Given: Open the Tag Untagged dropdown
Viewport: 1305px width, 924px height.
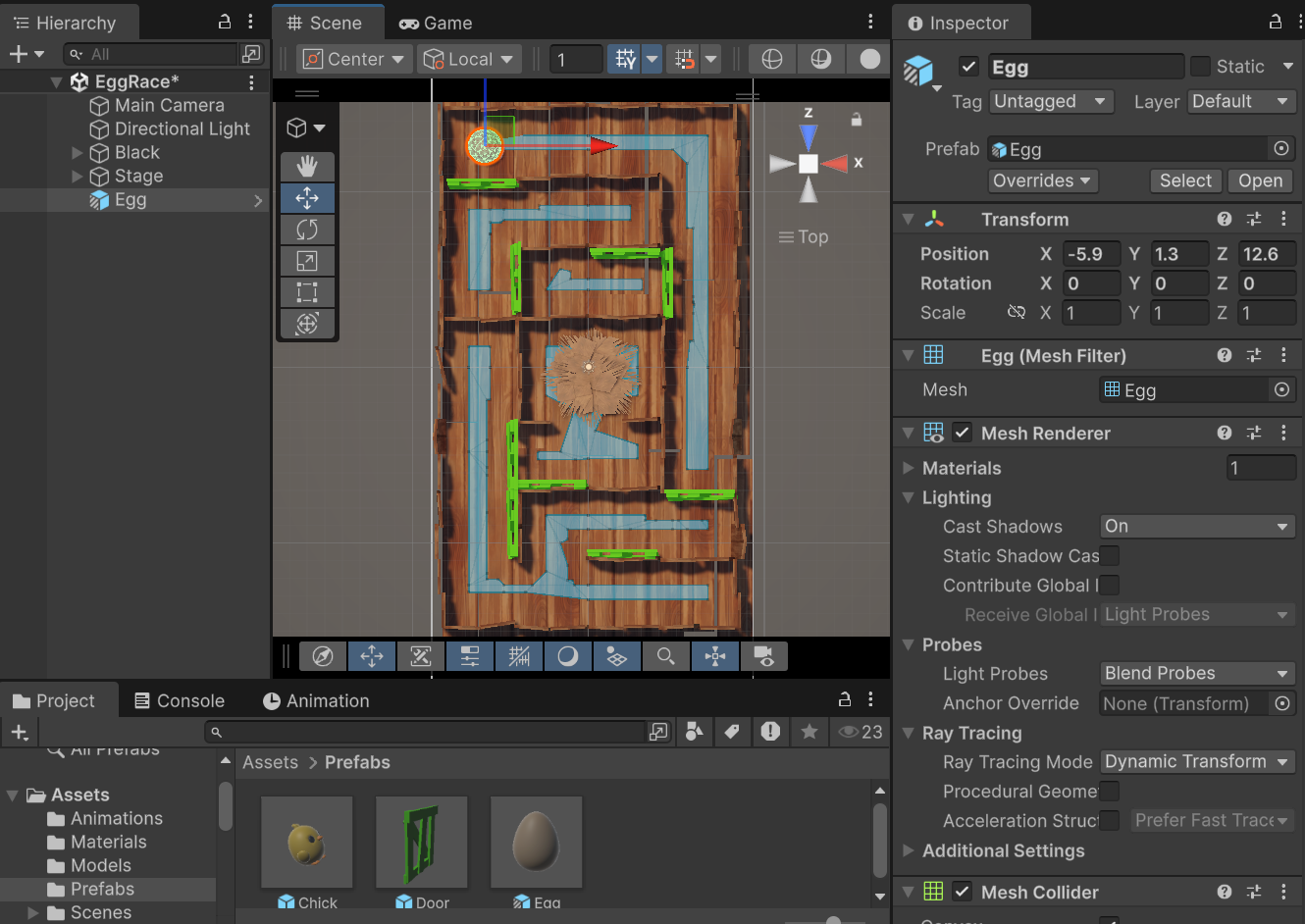Looking at the screenshot, I should pos(1051,102).
